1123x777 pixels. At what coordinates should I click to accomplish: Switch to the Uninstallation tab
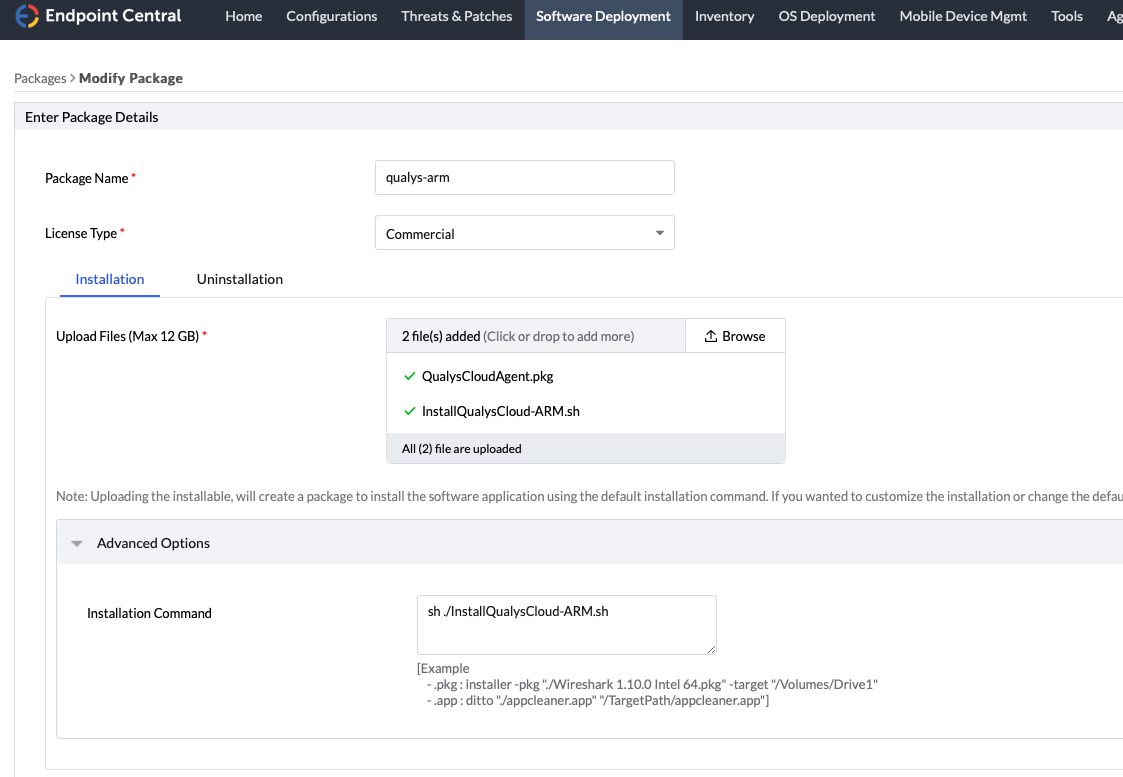[x=239, y=279]
